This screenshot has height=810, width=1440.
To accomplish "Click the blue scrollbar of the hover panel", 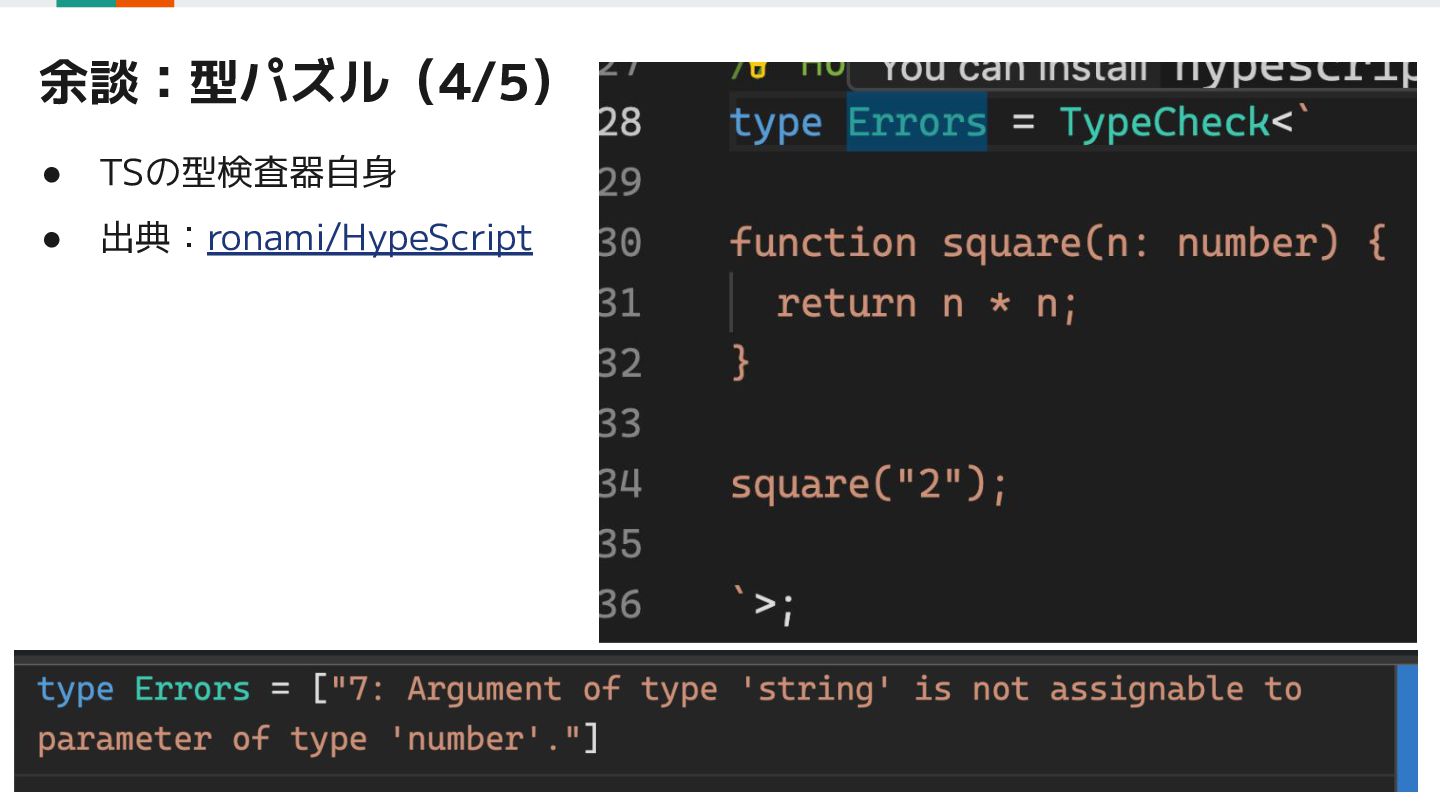I will 1406,726.
